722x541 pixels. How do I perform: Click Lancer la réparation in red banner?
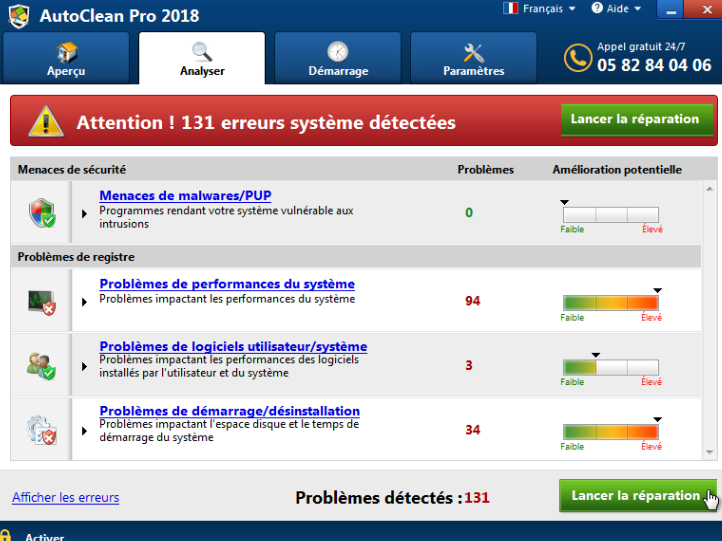point(634,120)
